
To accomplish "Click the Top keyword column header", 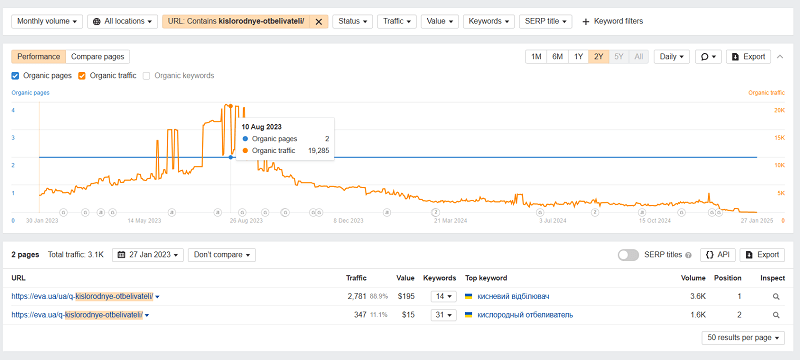I will click(x=486, y=278).
